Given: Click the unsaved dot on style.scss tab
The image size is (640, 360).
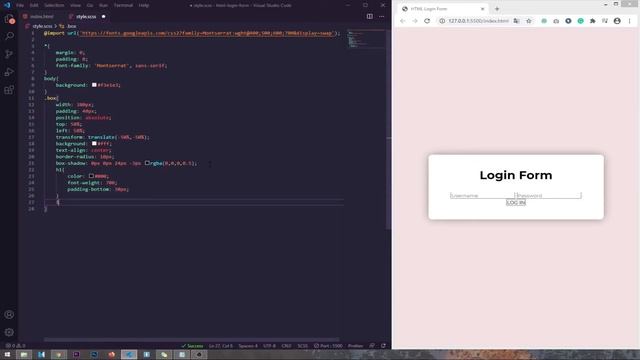Looking at the screenshot, I should pyautogui.click(x=103, y=16).
